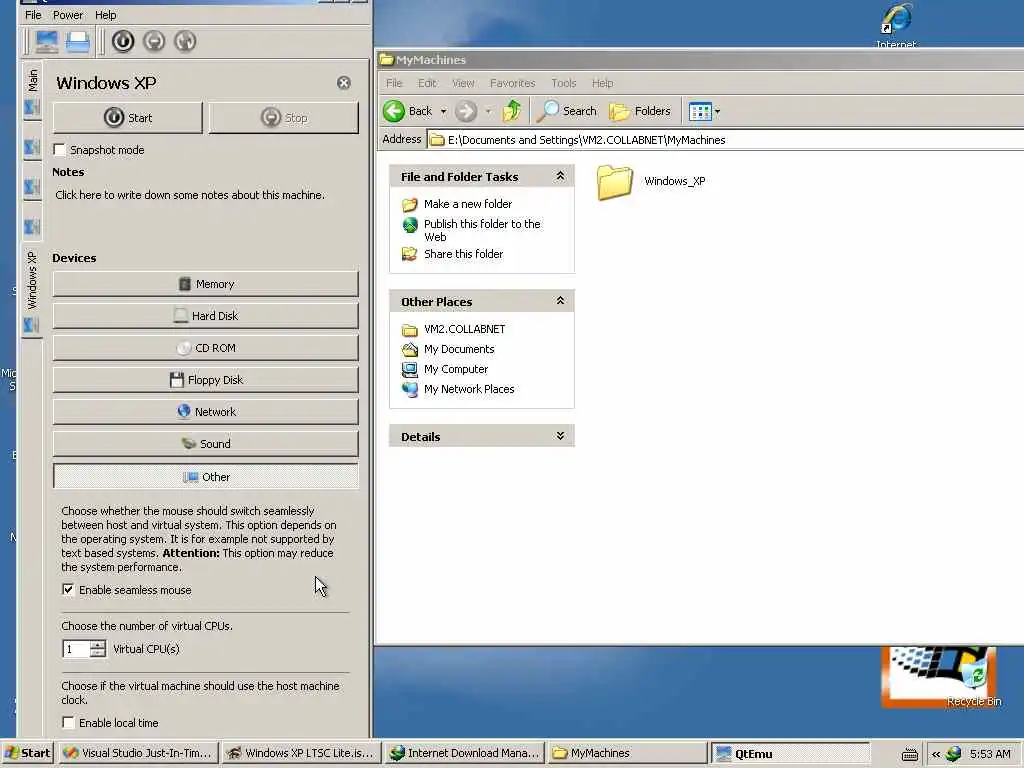This screenshot has width=1024, height=768.
Task: Click the Virtual CPU(s) number field
Action: pos(76,649)
